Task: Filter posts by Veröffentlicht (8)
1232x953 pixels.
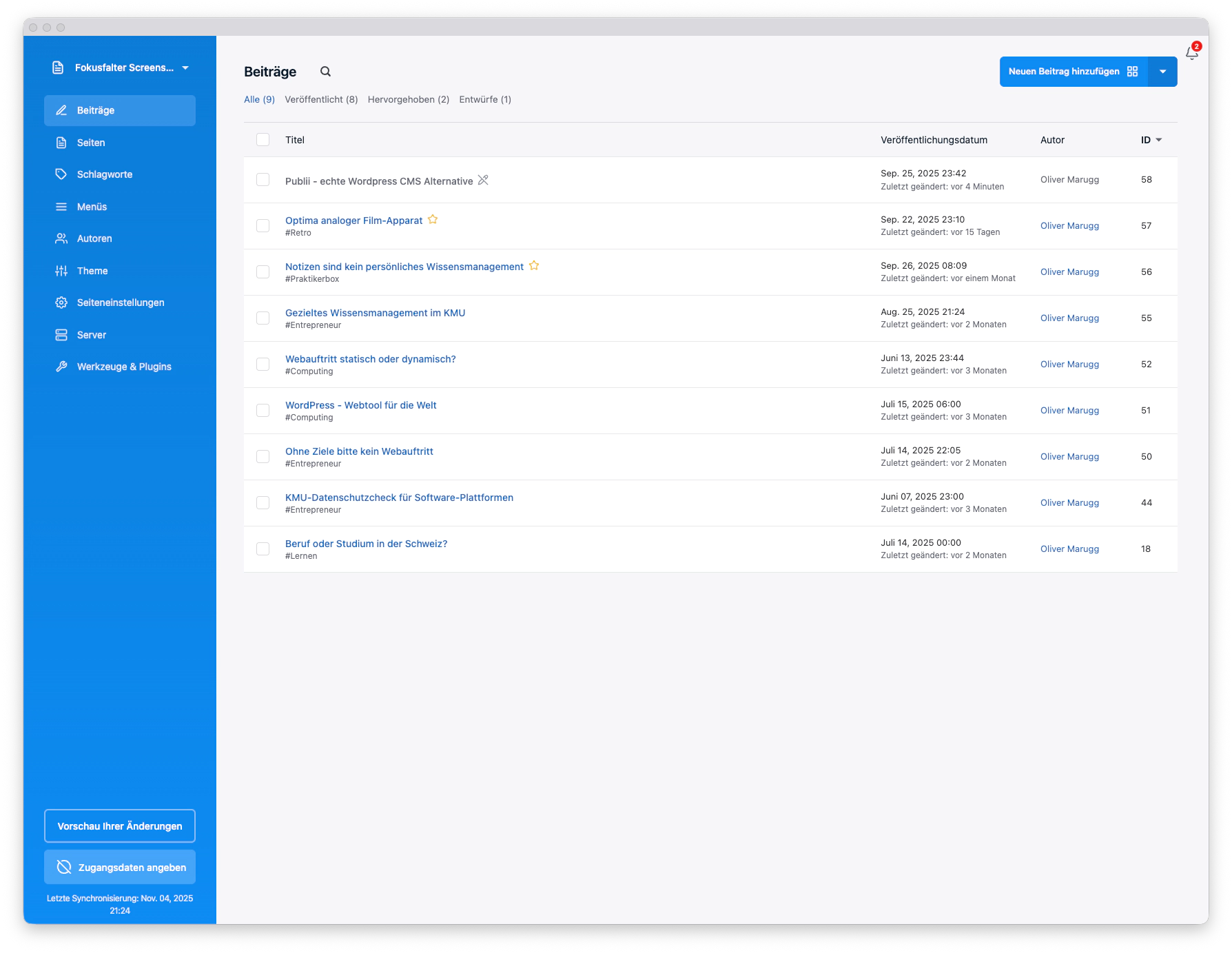Action: (321, 99)
